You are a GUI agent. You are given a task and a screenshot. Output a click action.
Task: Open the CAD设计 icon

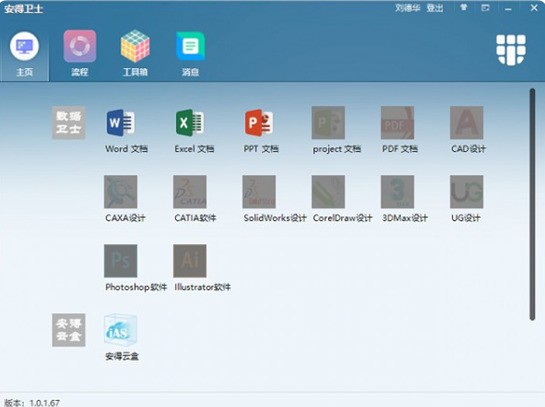tap(466, 123)
